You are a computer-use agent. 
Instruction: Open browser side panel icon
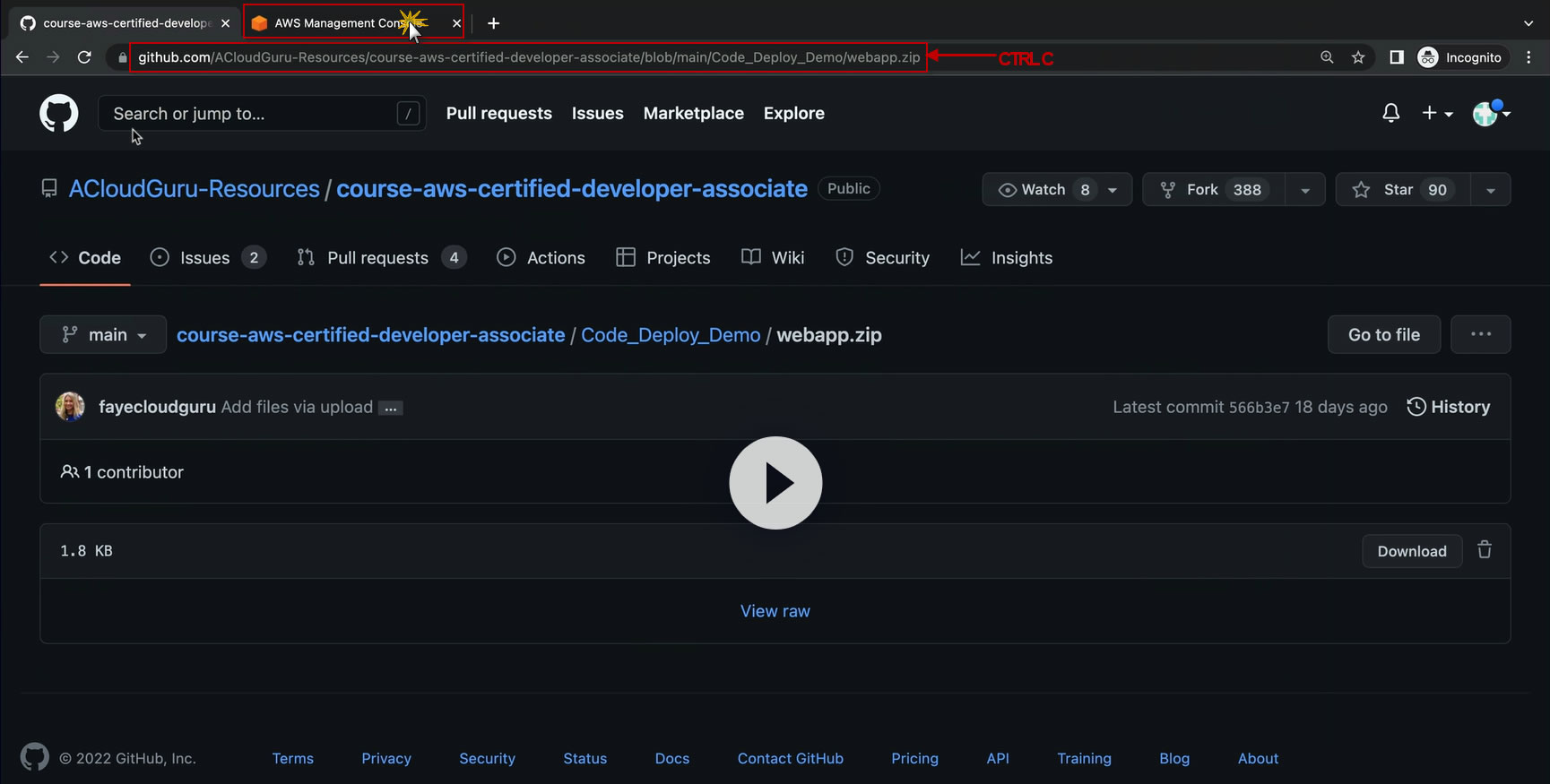pos(1396,57)
